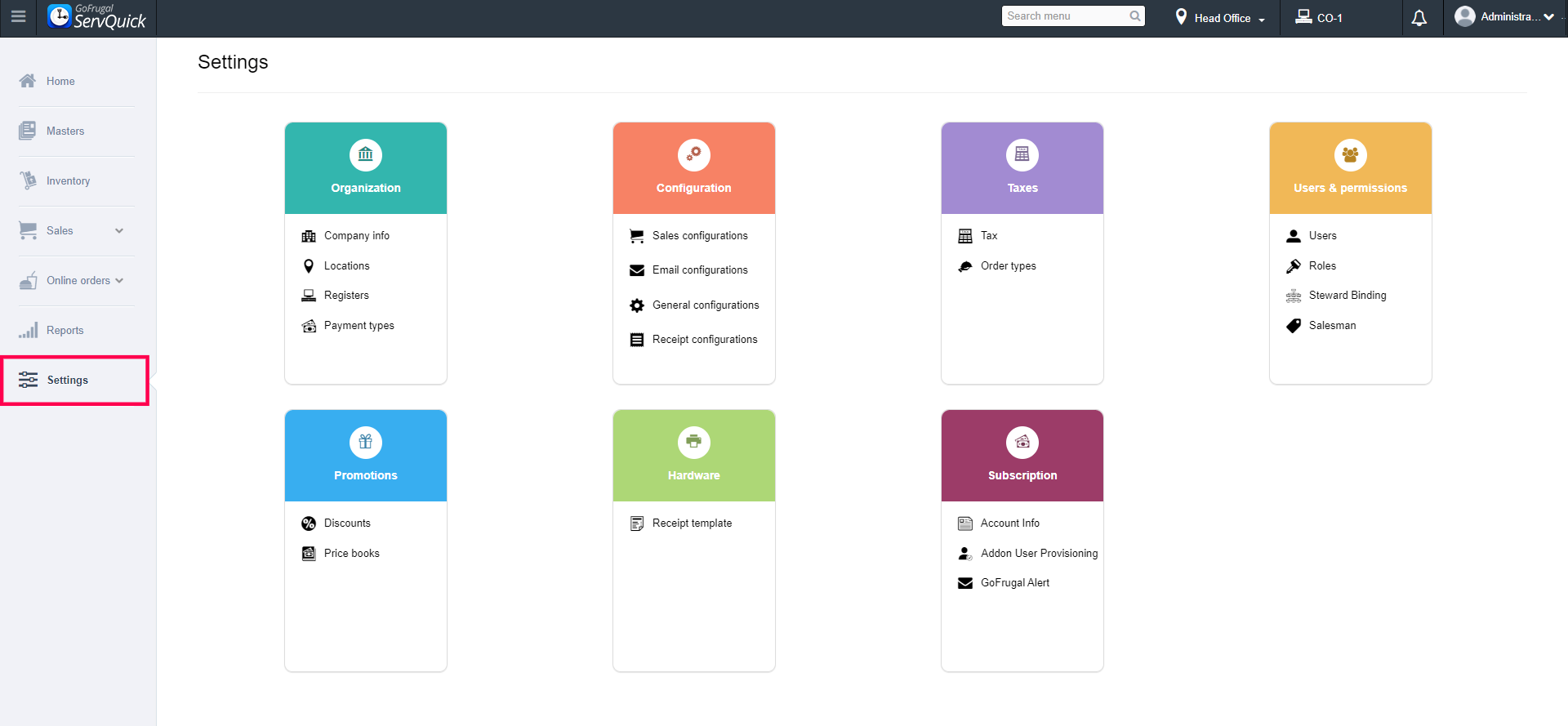
Task: Open the Users link
Action: click(x=1323, y=235)
